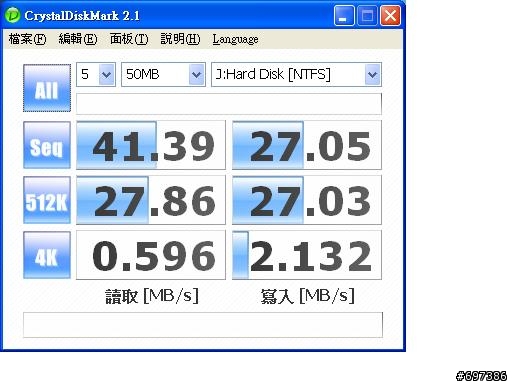Viewport: 512px width, 384px height.
Task: Start the Seq sequential test
Action: click(47, 145)
